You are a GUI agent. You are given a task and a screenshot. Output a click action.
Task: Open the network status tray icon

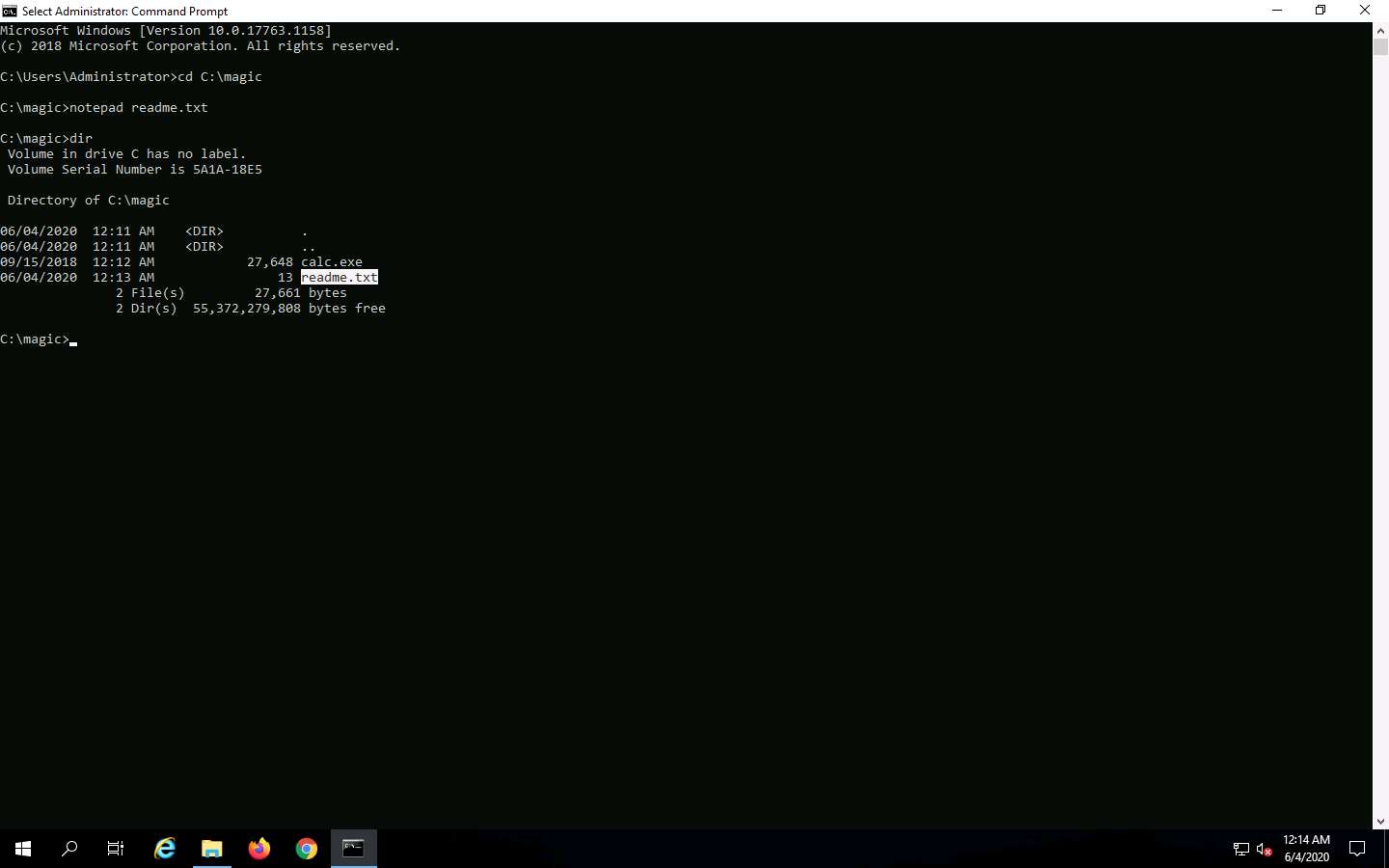1241,850
